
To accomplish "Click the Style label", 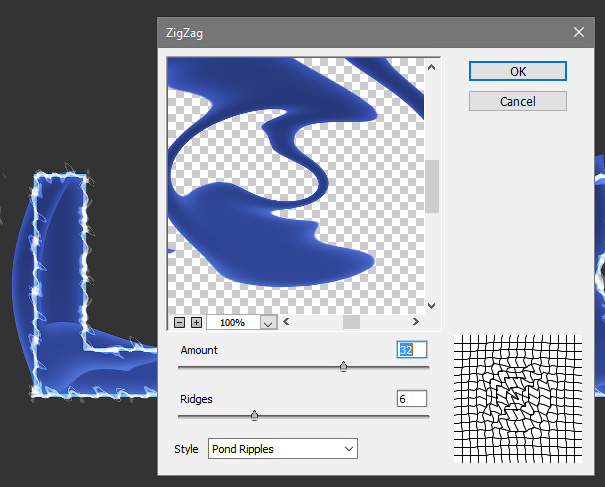I will [x=186, y=449].
